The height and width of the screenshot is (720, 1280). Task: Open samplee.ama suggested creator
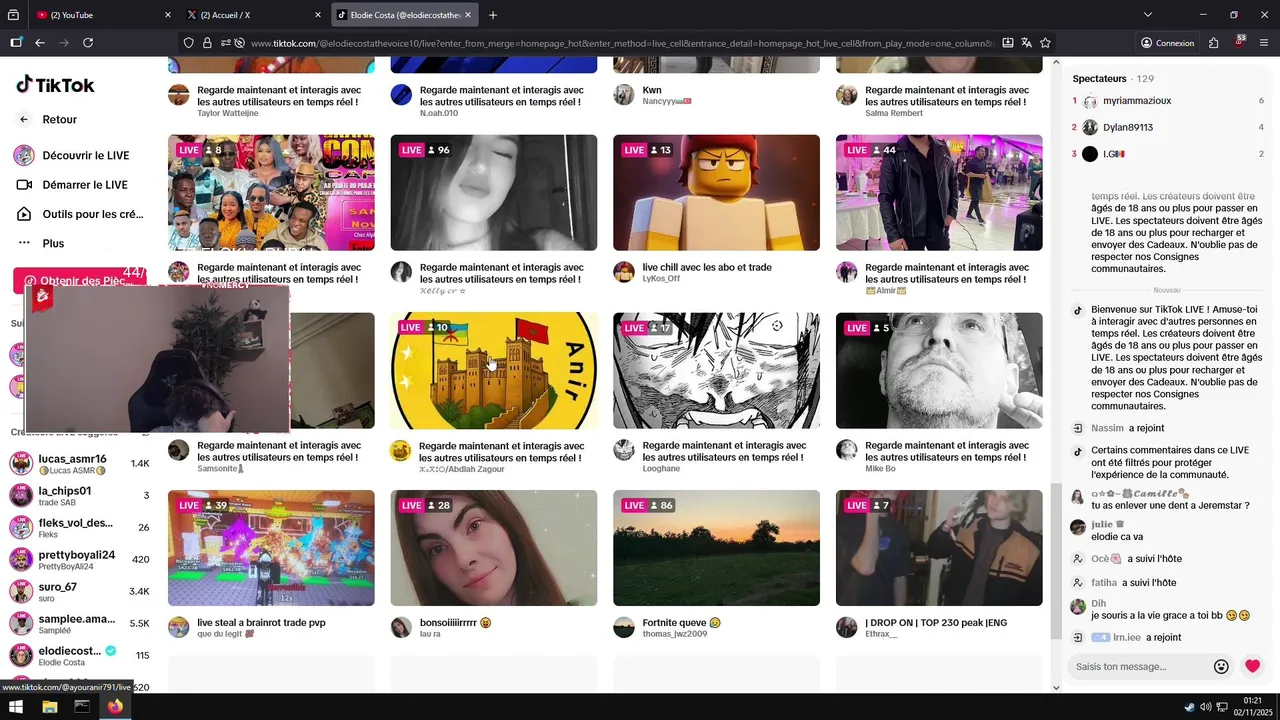80,623
